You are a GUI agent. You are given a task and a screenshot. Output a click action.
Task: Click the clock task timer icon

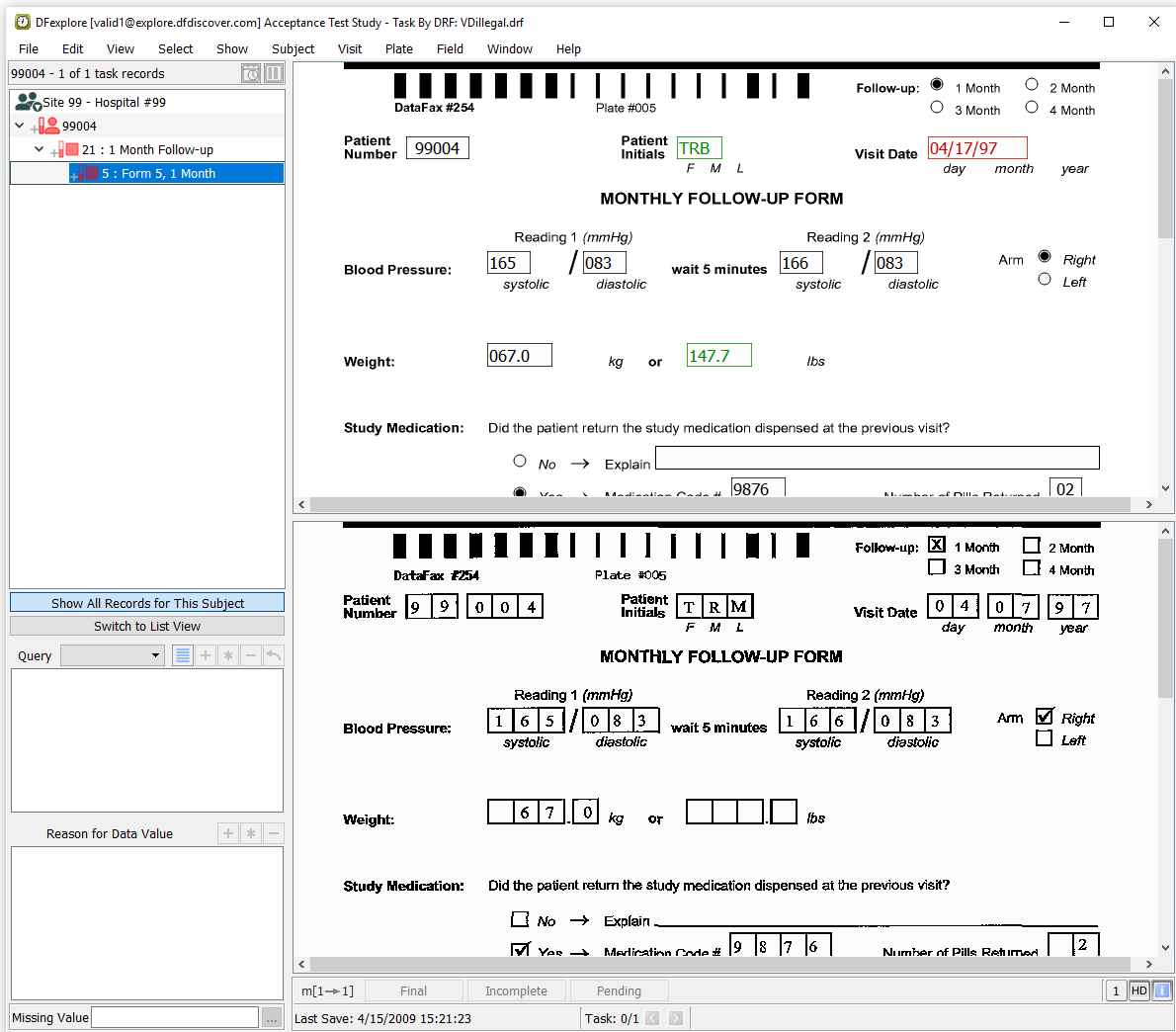(251, 73)
